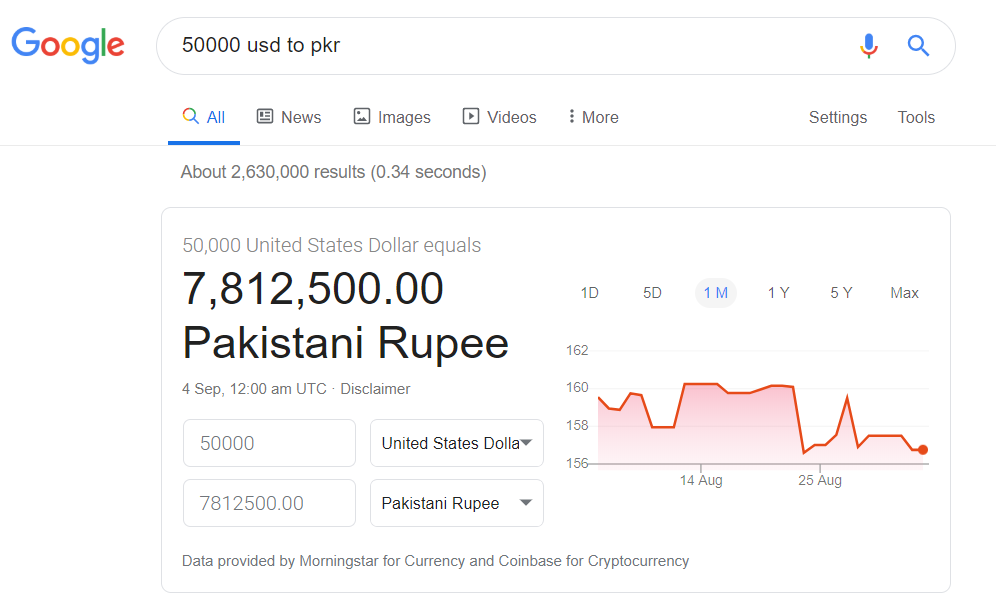This screenshot has height=602, width=996.
Task: Open the United States Dollar currency dropdown
Action: point(457,443)
